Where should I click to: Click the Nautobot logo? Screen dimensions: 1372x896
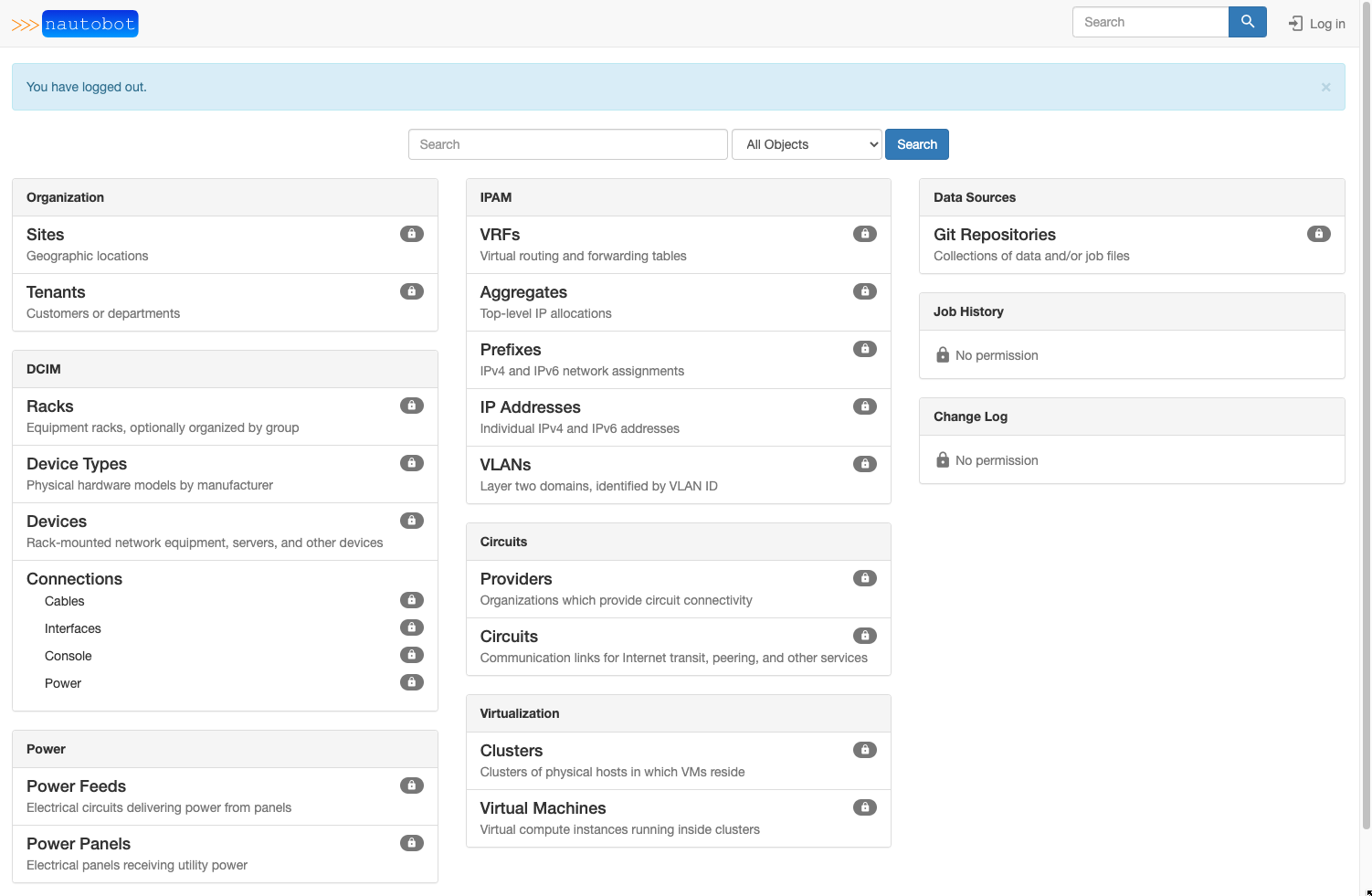89,24
